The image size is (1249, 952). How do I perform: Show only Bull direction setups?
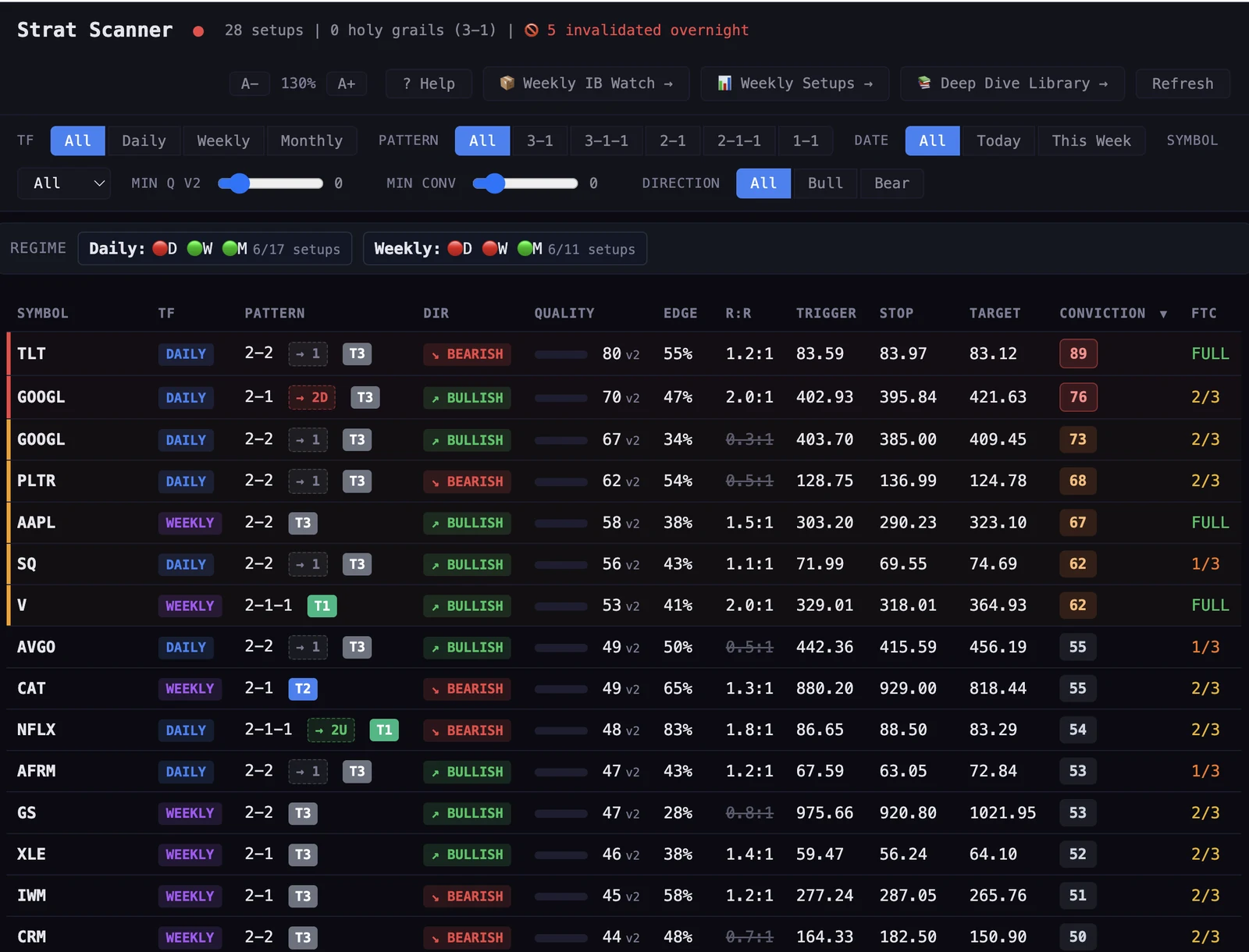click(x=825, y=183)
